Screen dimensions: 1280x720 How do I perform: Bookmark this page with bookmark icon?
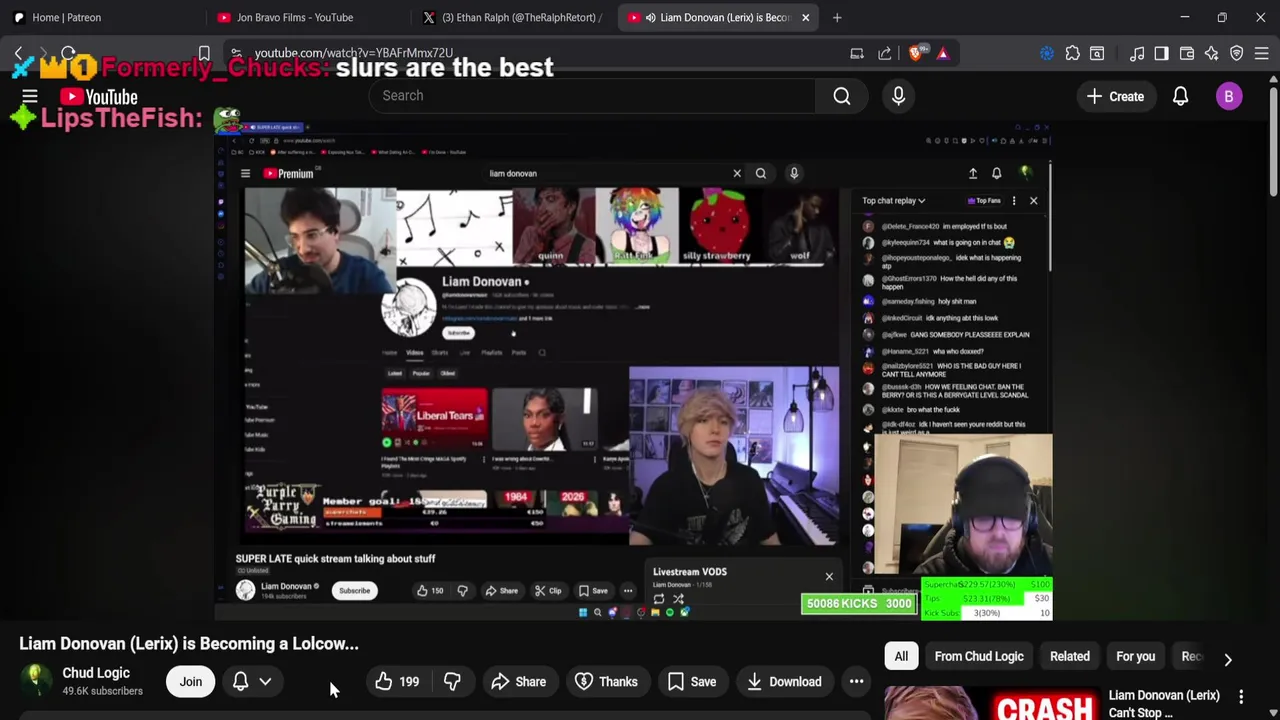[x=204, y=53]
